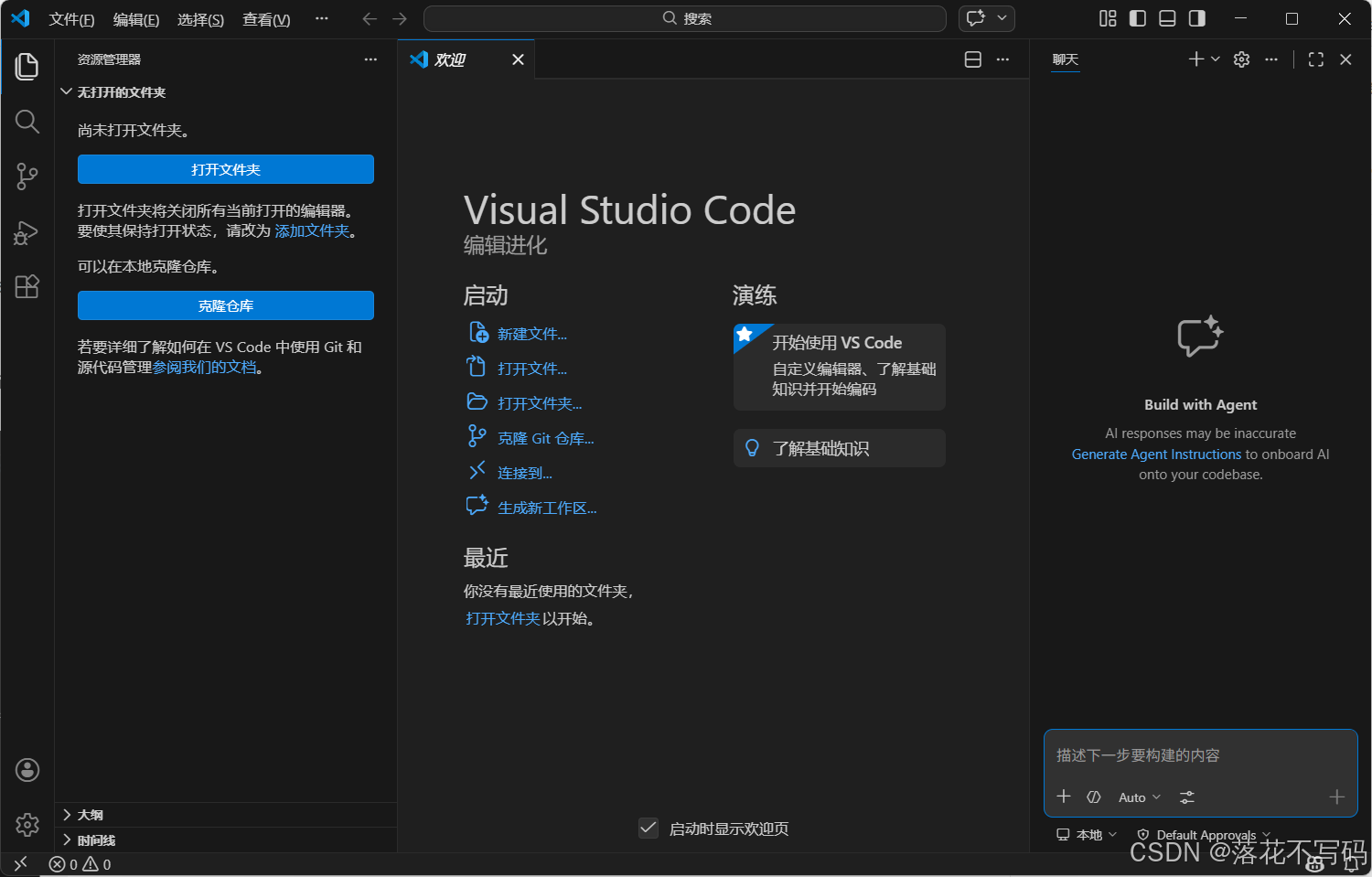Open the Search view in activity bar
Viewport: 1372px width, 877px height.
[27, 122]
